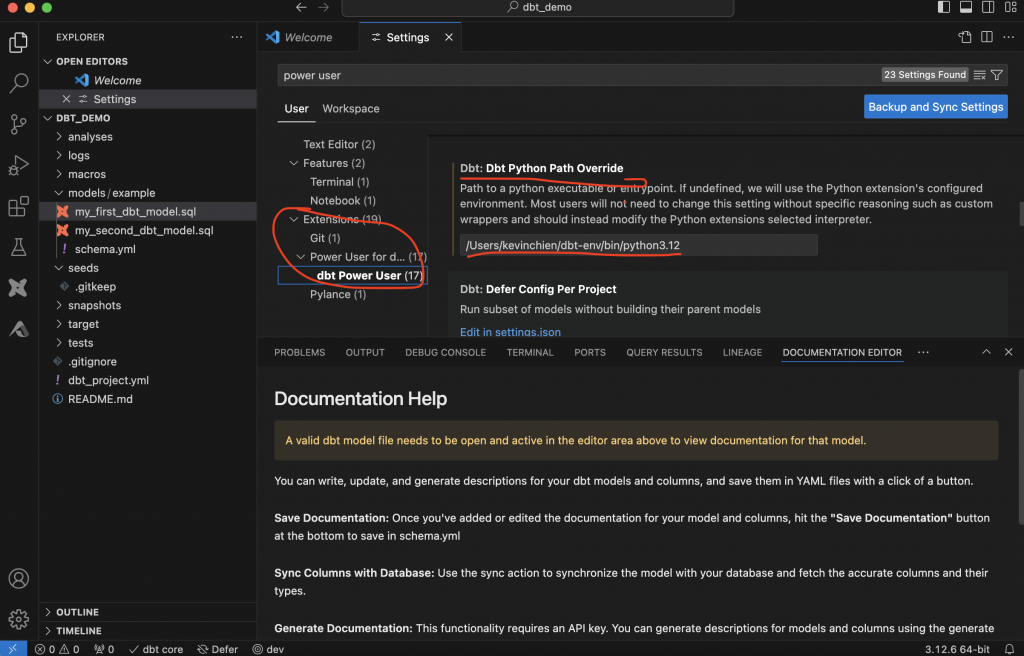
Task: Toggle the primary sidebar layout icon
Action: coord(944,7)
